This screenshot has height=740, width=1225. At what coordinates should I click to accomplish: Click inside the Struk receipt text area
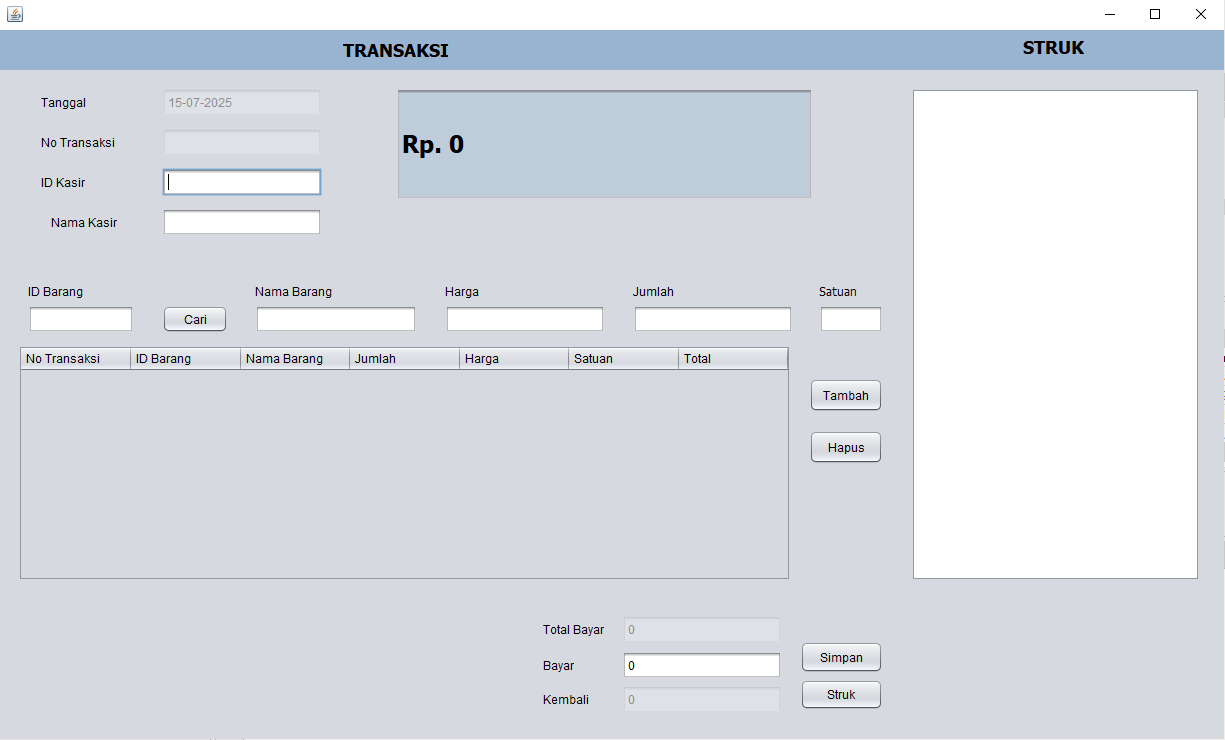coord(1055,334)
